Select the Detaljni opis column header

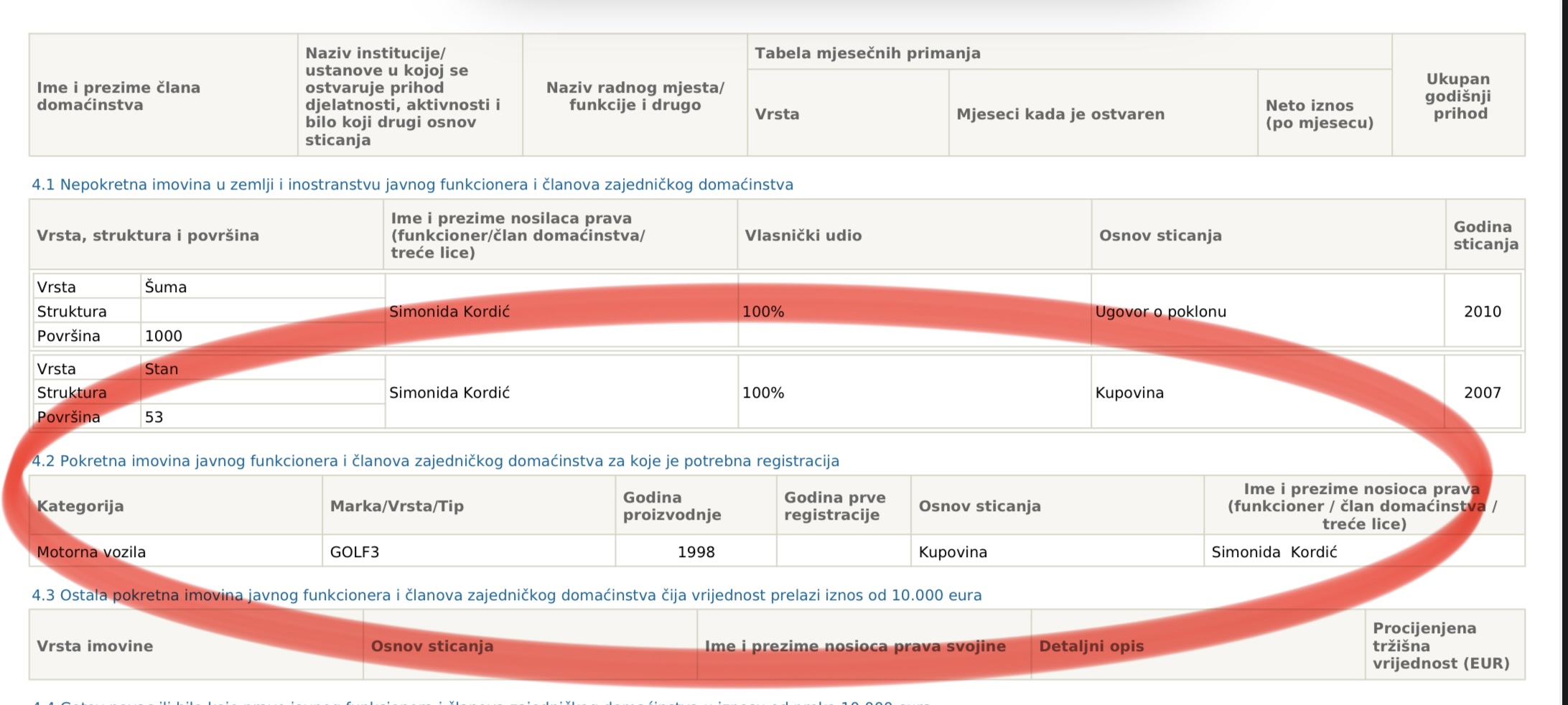pyautogui.click(x=1091, y=646)
